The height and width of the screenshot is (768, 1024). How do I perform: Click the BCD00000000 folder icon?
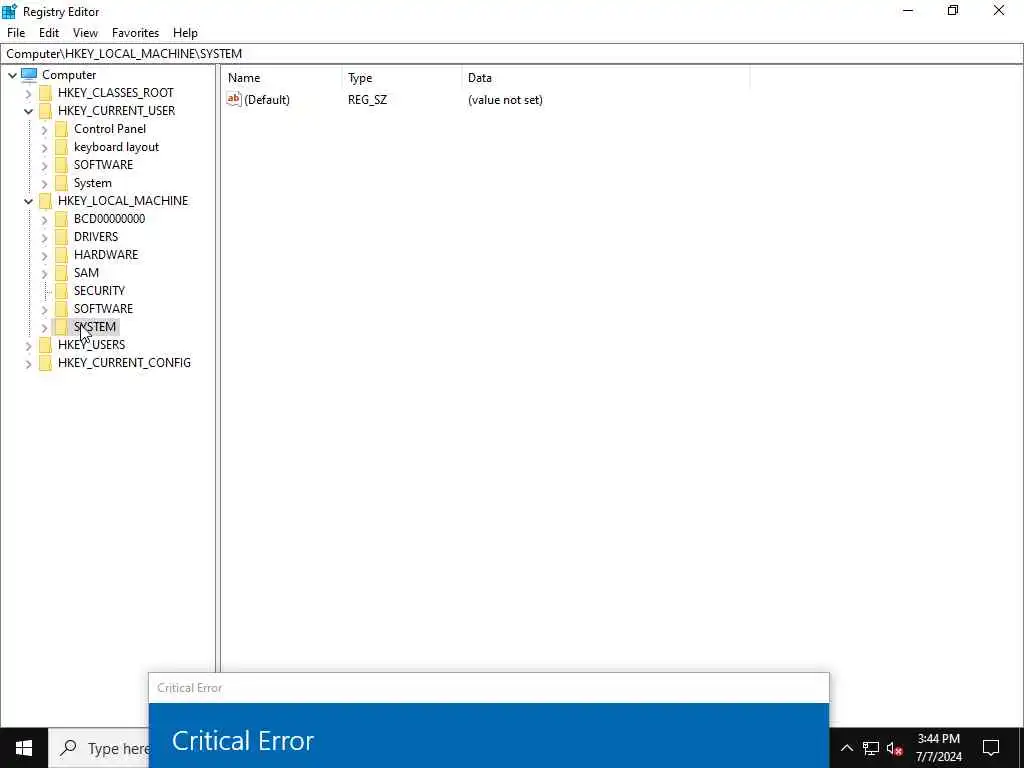[61, 219]
